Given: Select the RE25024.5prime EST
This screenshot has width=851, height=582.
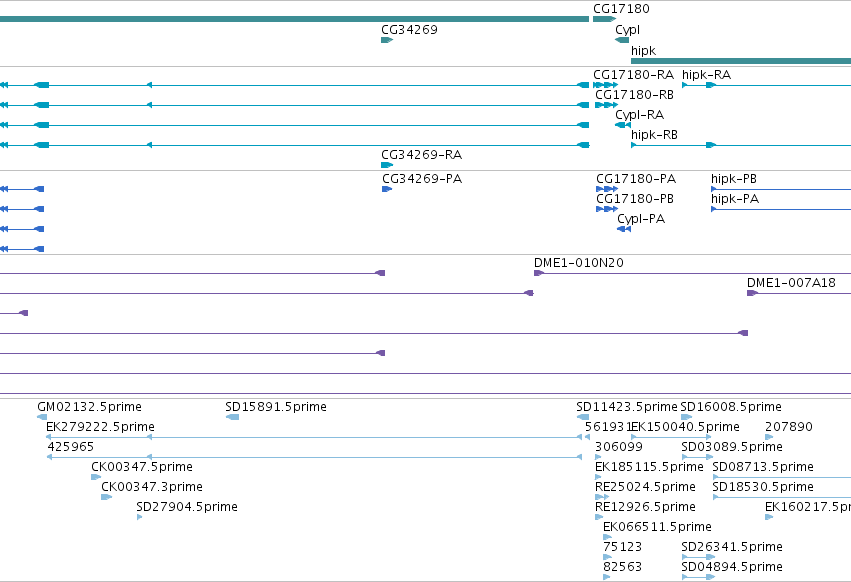Looking at the screenshot, I should click(602, 497).
